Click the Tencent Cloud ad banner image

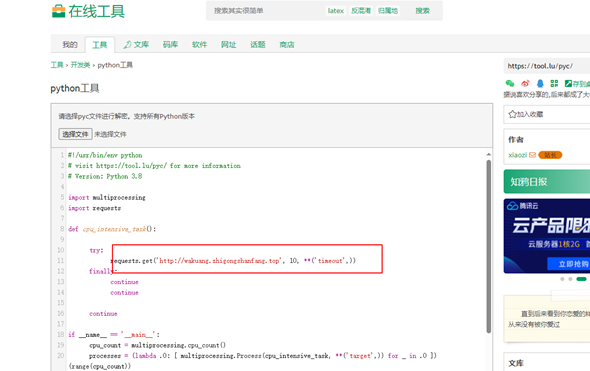[547, 236]
